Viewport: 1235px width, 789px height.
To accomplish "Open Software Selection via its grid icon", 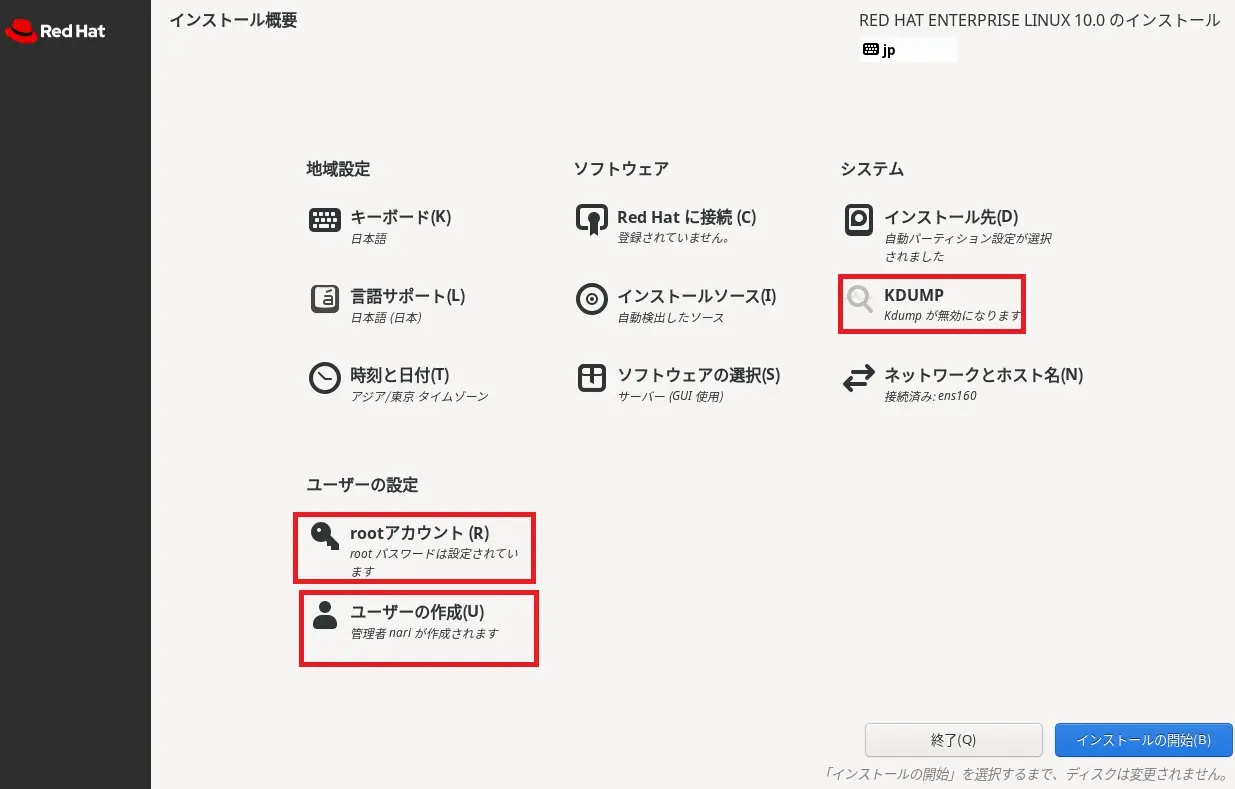I will click(x=592, y=378).
